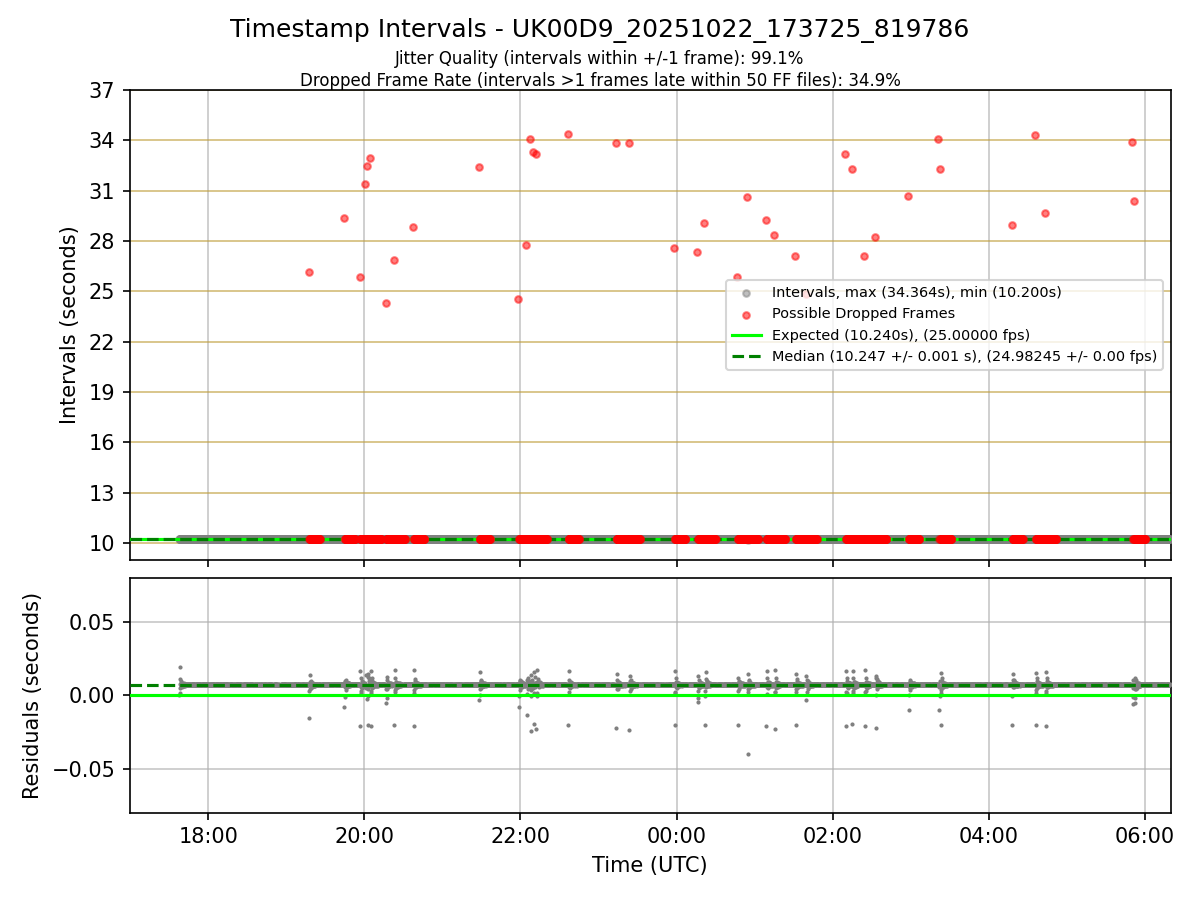Screen dimensions: 1200x900
Task: Select legend text 'Intervals, max (34.364s), min (10.200s)'
Action: 916,292
